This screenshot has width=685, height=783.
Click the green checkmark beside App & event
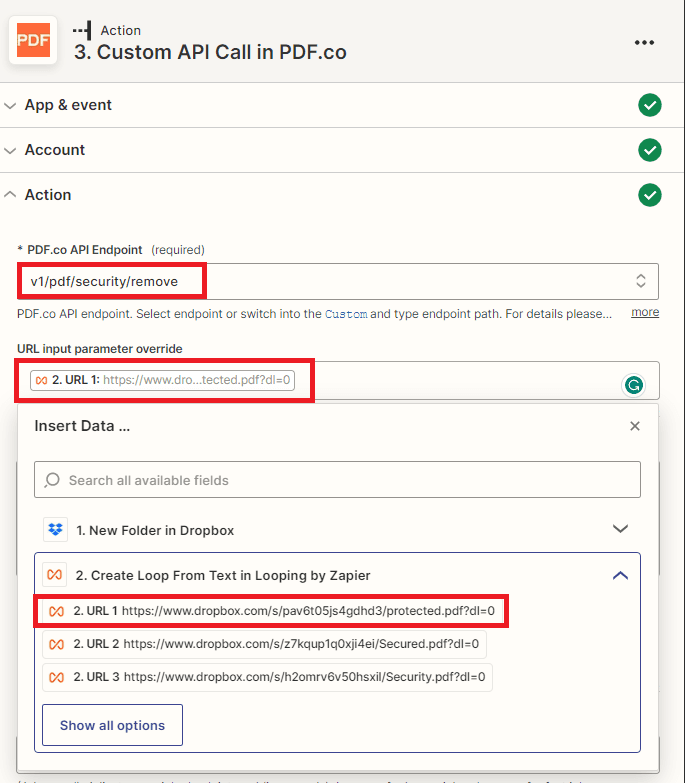(650, 105)
